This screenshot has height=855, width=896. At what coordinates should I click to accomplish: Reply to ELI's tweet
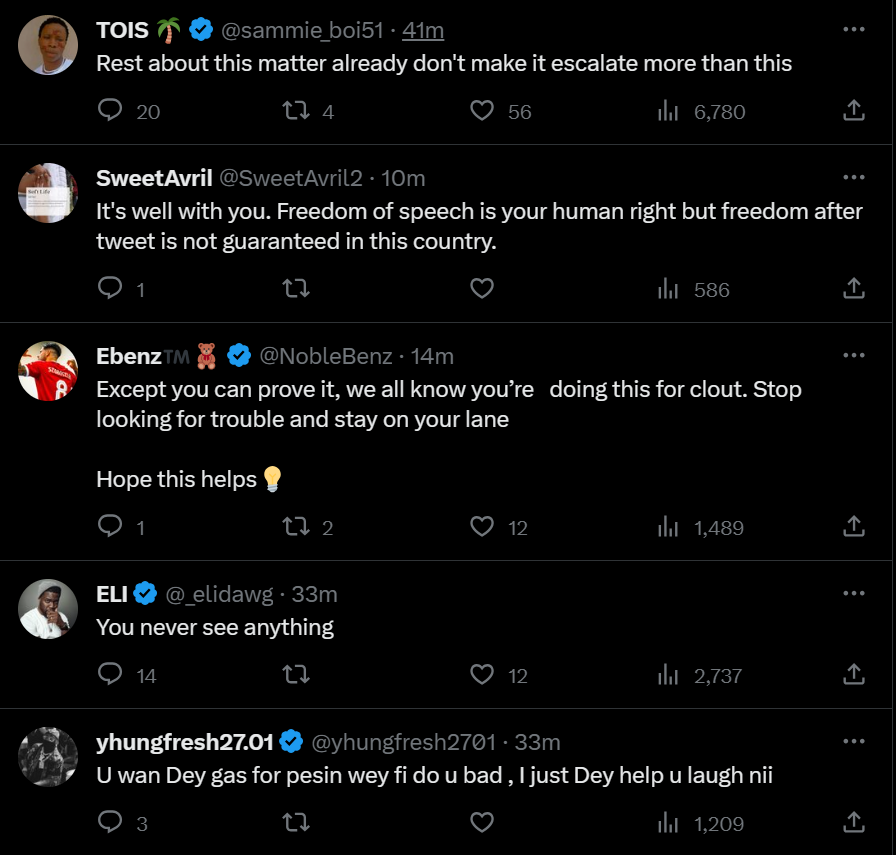[x=110, y=675]
